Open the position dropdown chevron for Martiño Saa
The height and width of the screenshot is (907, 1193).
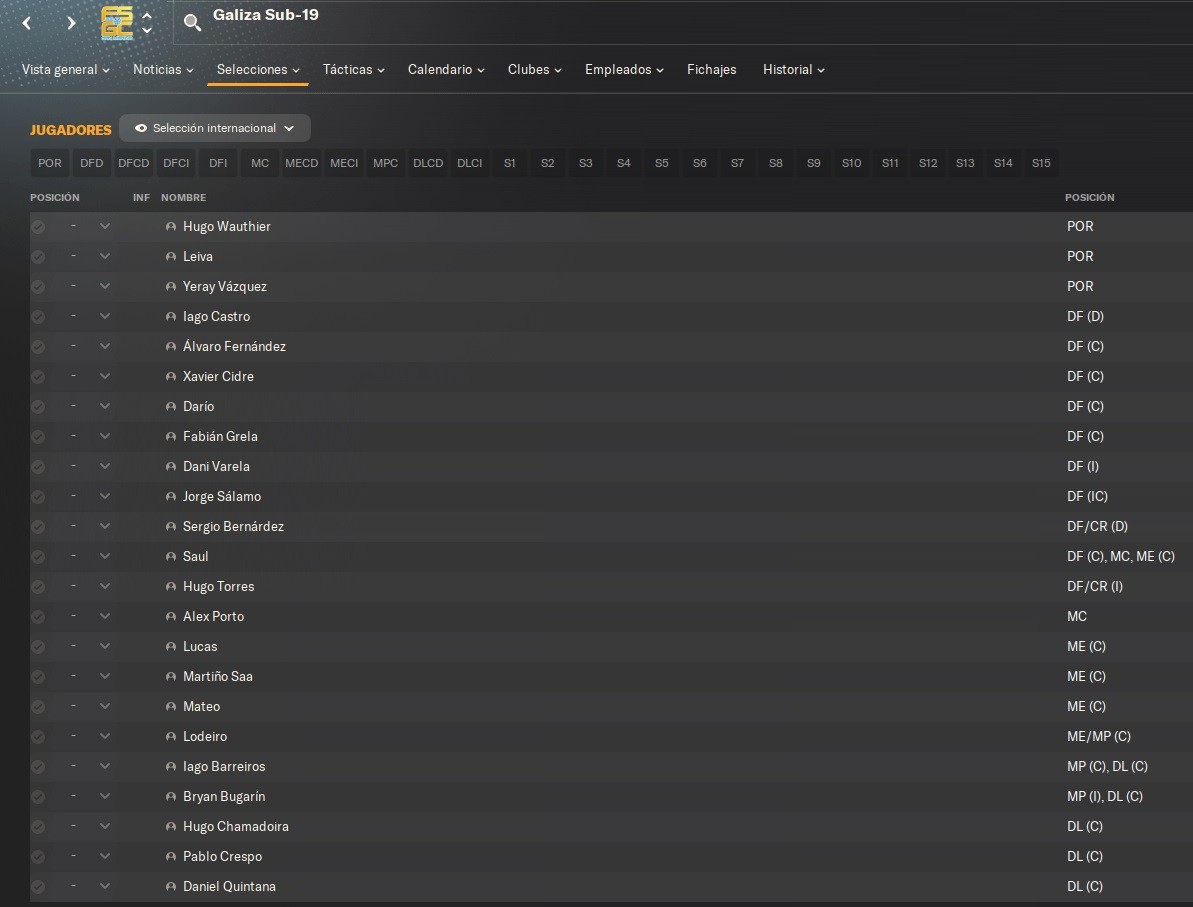tap(105, 676)
